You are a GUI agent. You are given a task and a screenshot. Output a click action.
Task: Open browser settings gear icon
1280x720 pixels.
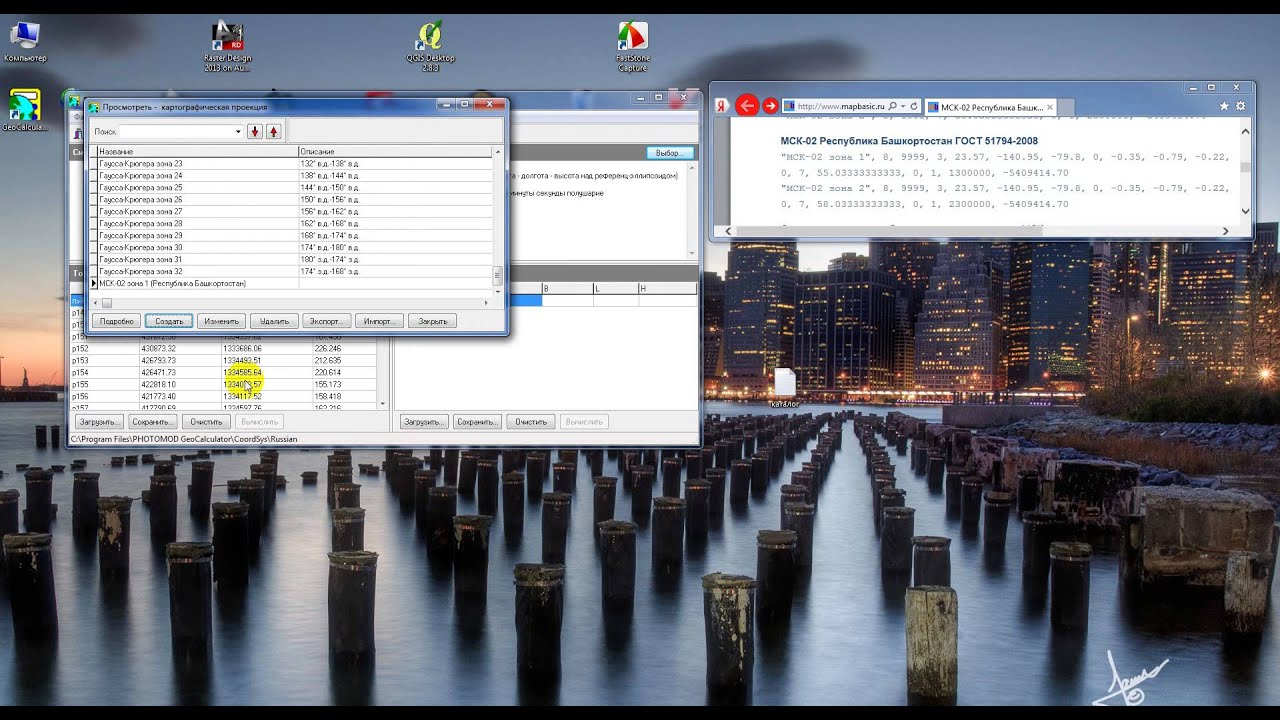coord(1241,106)
